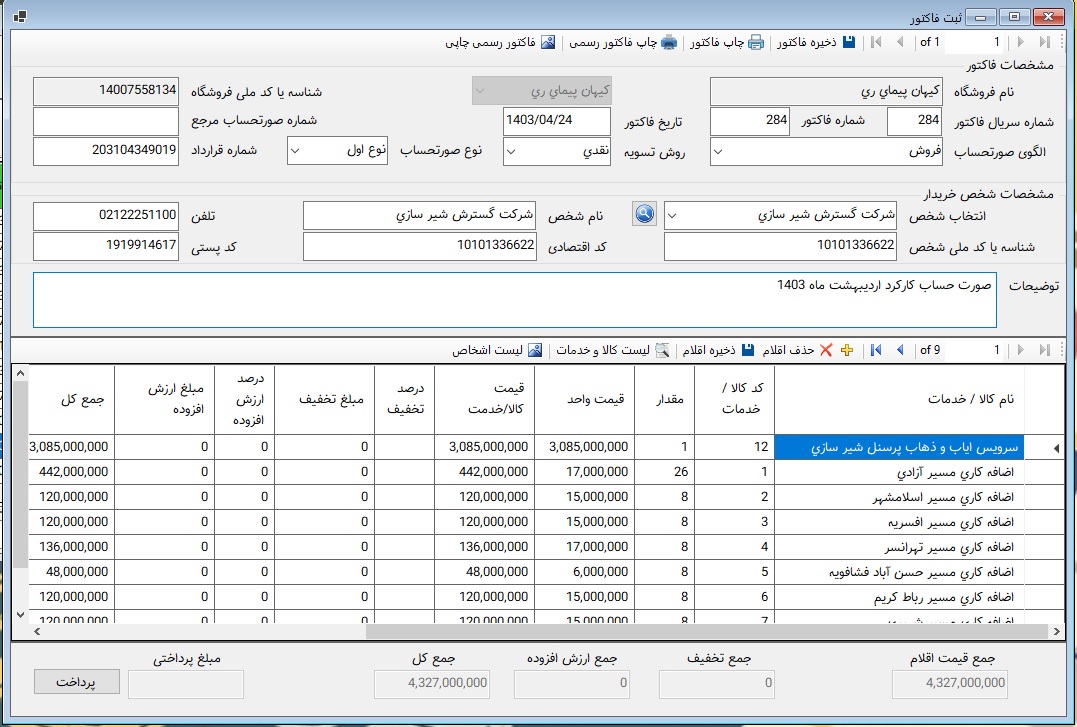Go to the previous item in items navigator
This screenshot has height=727, width=1077.
click(x=900, y=350)
